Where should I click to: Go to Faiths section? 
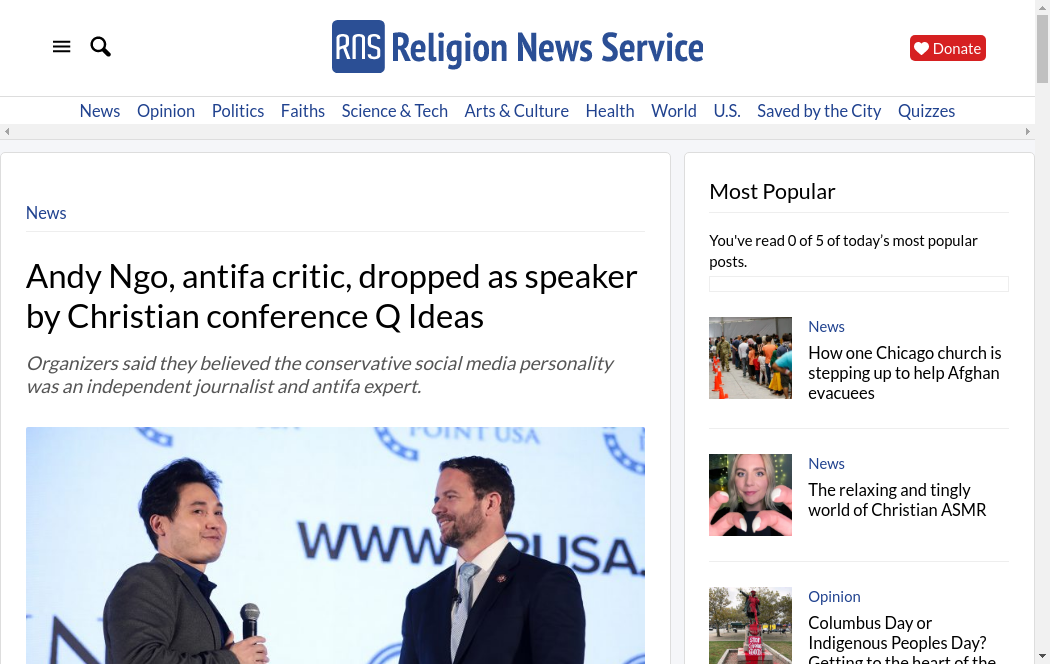click(x=302, y=111)
